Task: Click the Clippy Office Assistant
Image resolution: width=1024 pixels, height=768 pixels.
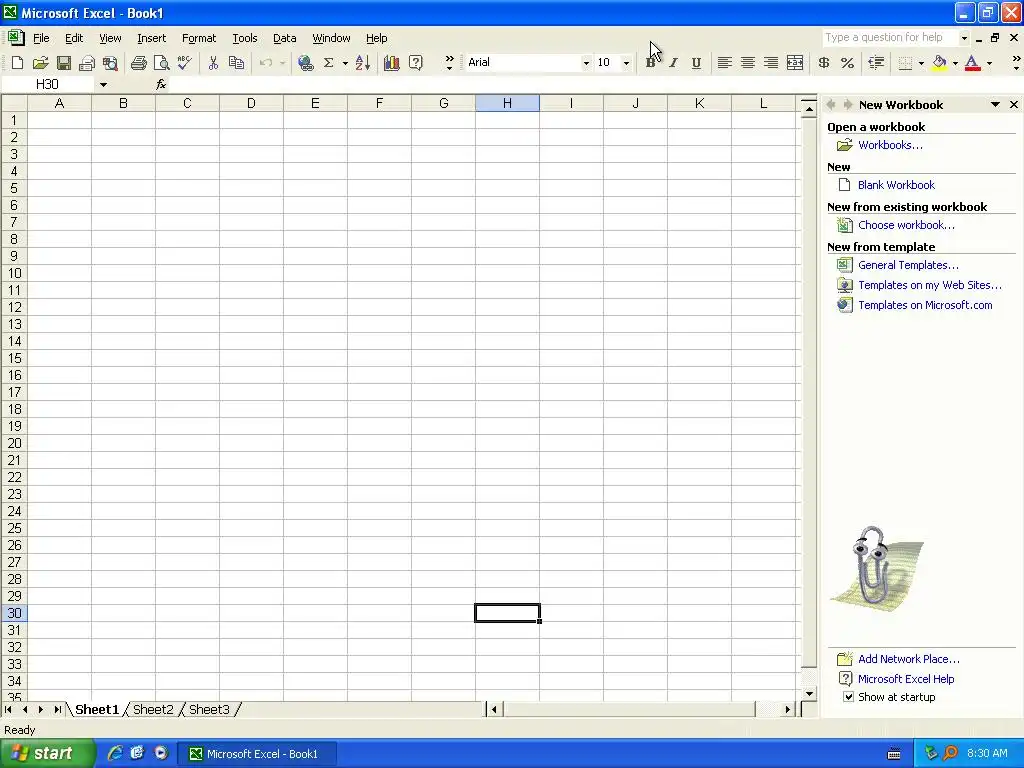Action: [x=876, y=569]
